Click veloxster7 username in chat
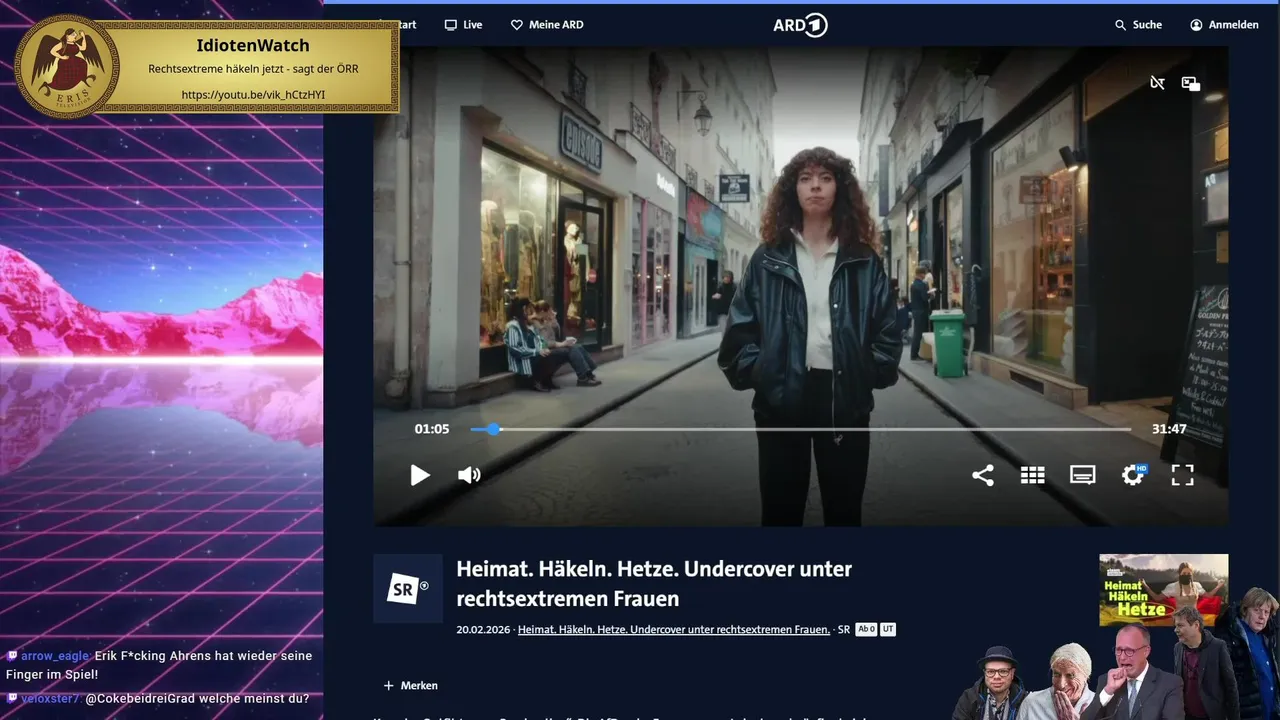The height and width of the screenshot is (720, 1280). 50,699
